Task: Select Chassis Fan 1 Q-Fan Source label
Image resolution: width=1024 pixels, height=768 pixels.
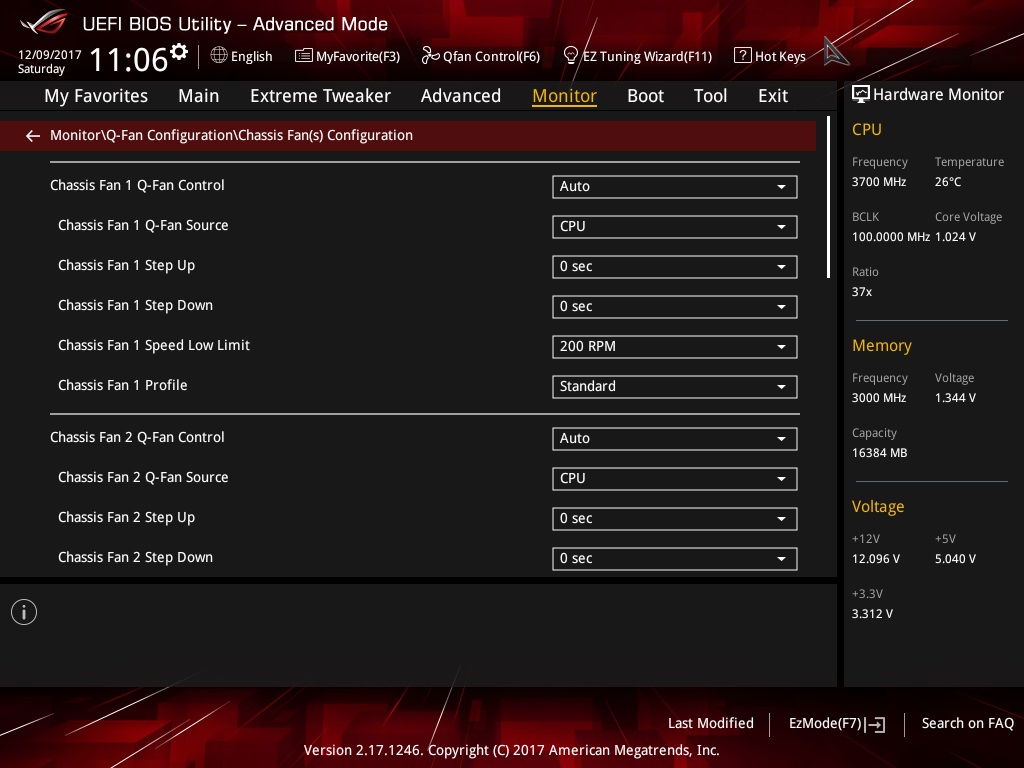Action: tap(143, 225)
